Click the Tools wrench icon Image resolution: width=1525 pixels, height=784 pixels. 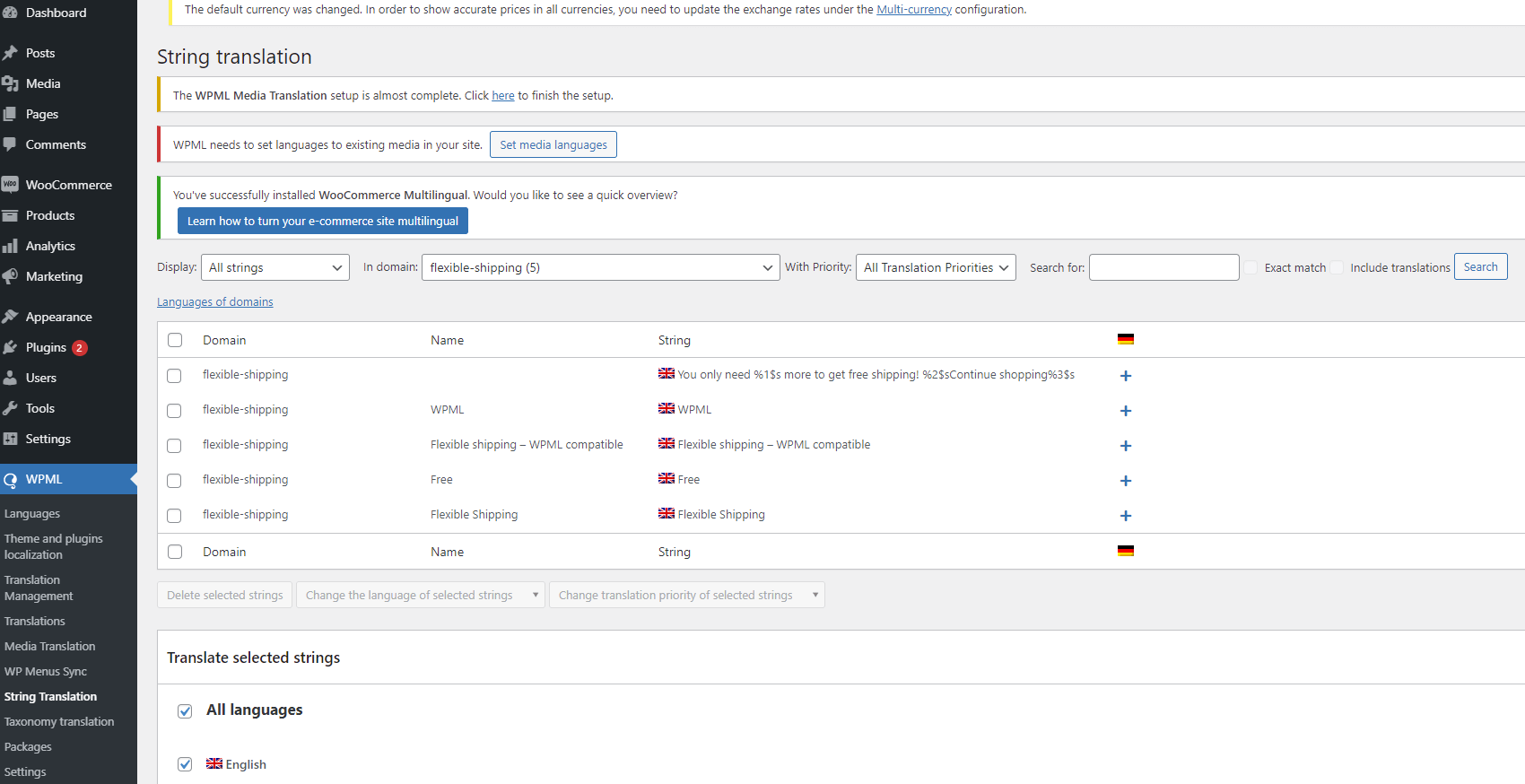click(10, 408)
